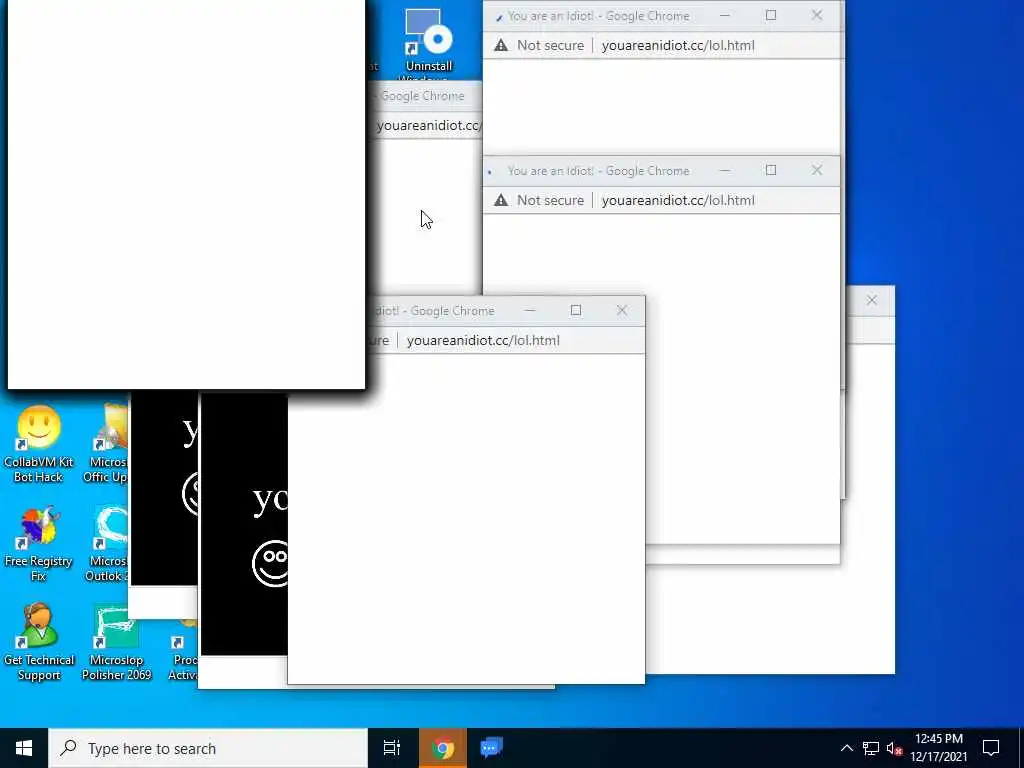The image size is (1024, 768).
Task: Click the smiley face with eyes on the black page
Action: coord(270,563)
